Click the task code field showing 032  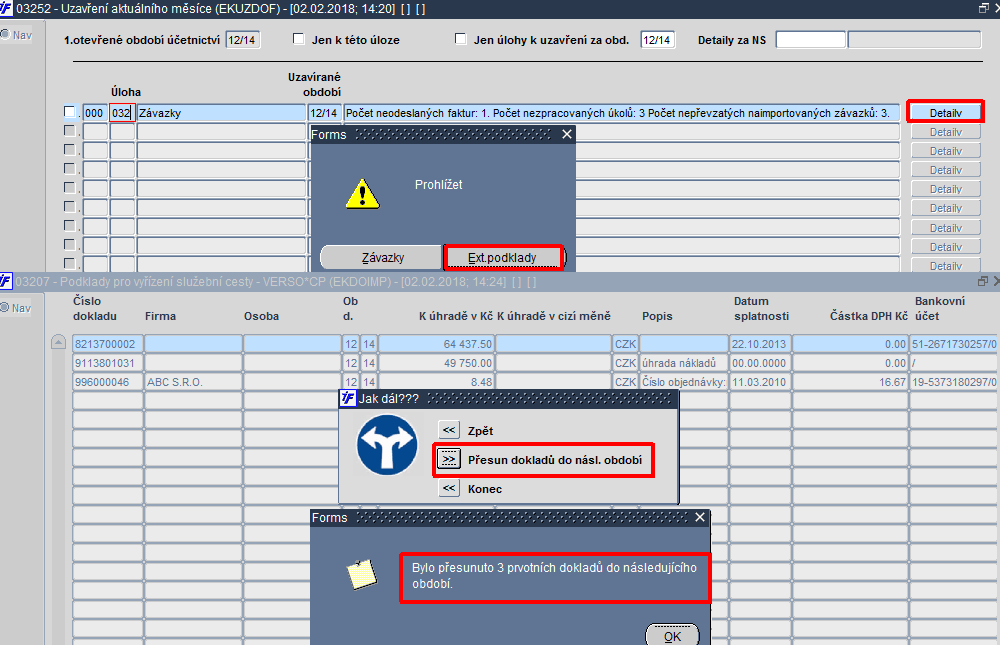click(122, 113)
